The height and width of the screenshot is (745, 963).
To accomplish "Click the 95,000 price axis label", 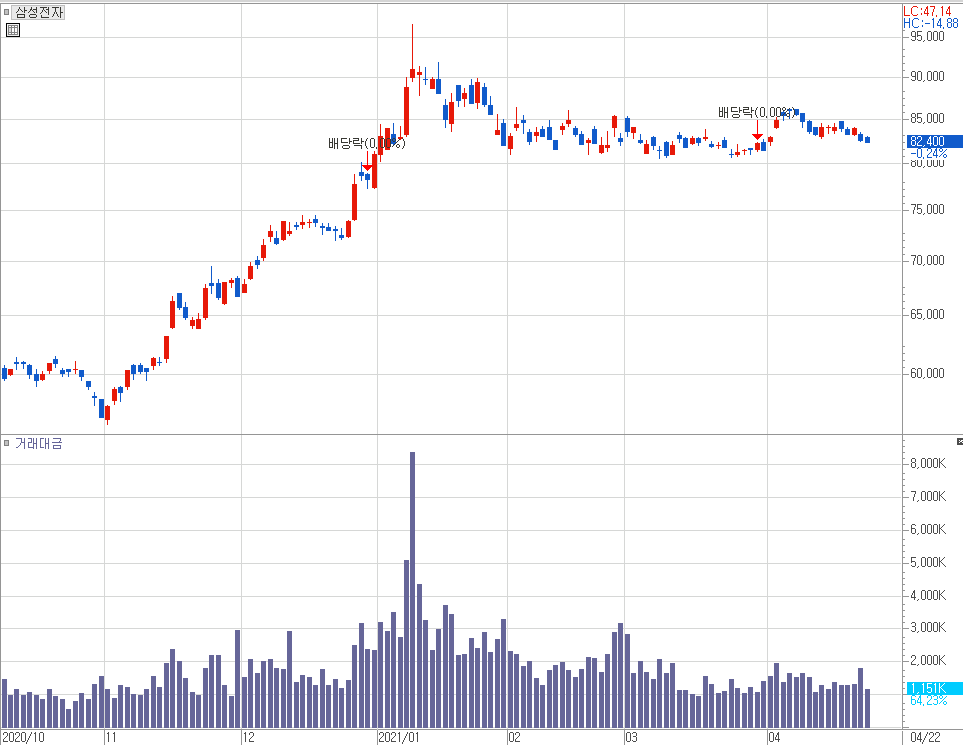I will (x=926, y=37).
